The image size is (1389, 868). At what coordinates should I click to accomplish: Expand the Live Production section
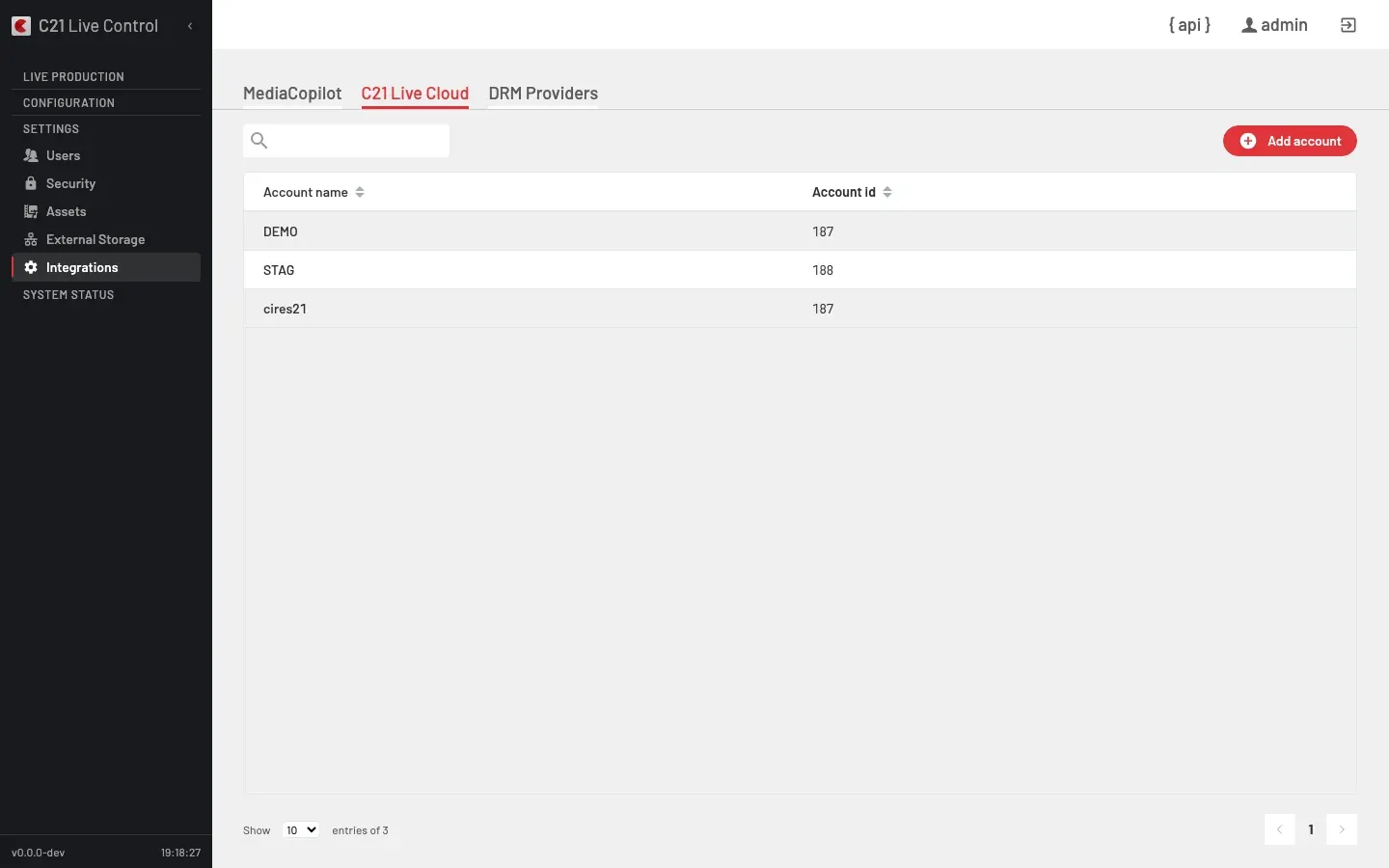coord(73,77)
